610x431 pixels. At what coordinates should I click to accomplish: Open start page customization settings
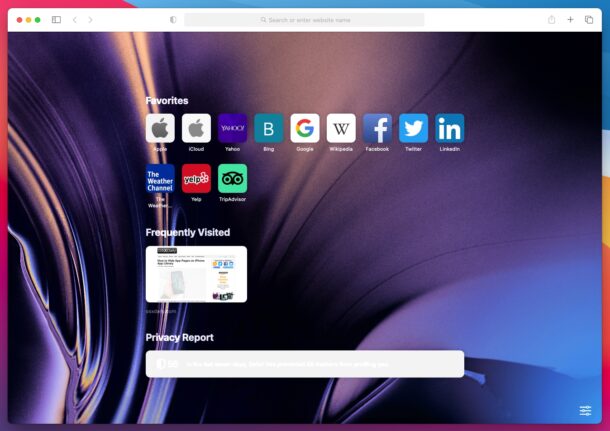[585, 410]
